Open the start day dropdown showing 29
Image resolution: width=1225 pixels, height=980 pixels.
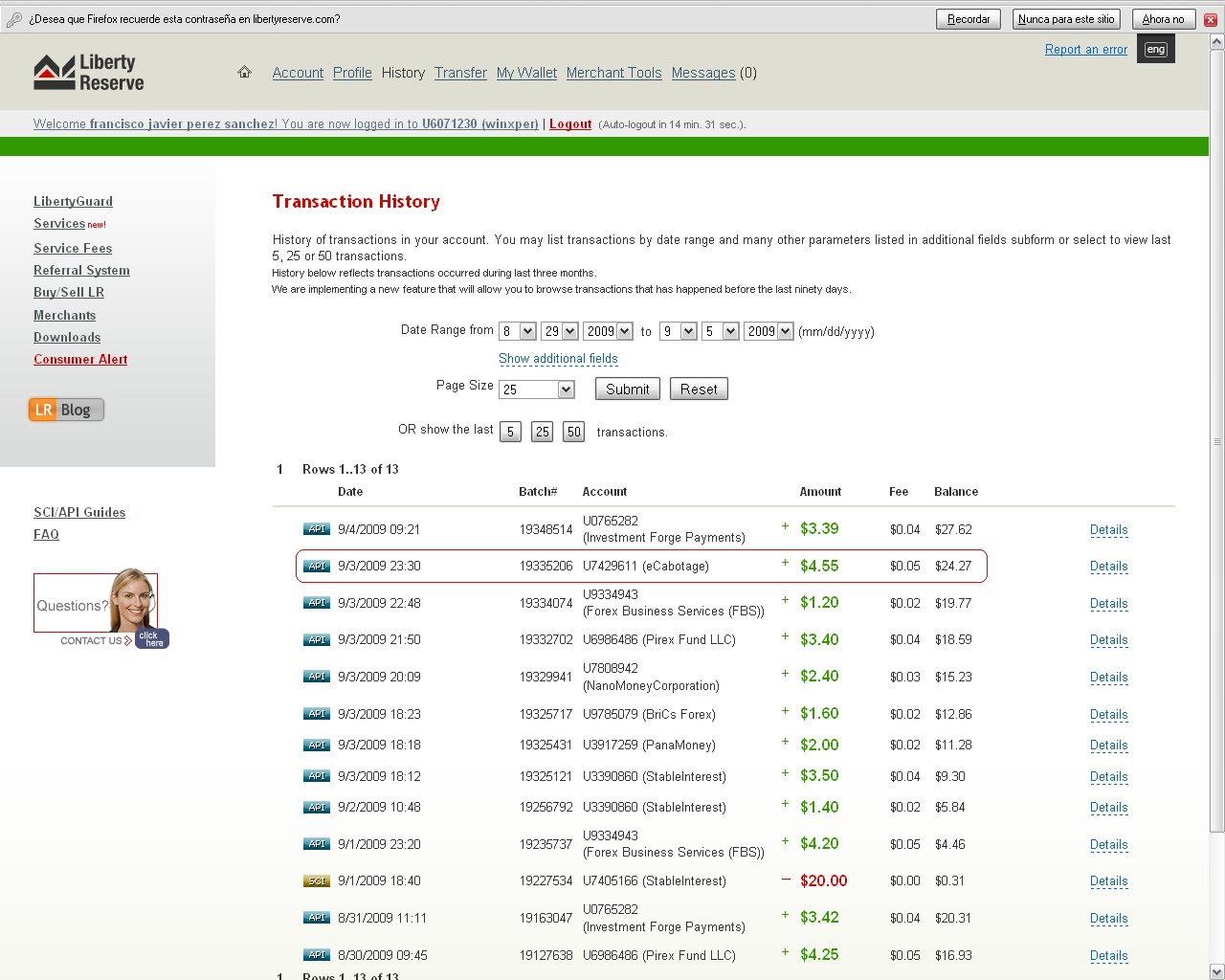pyautogui.click(x=560, y=331)
